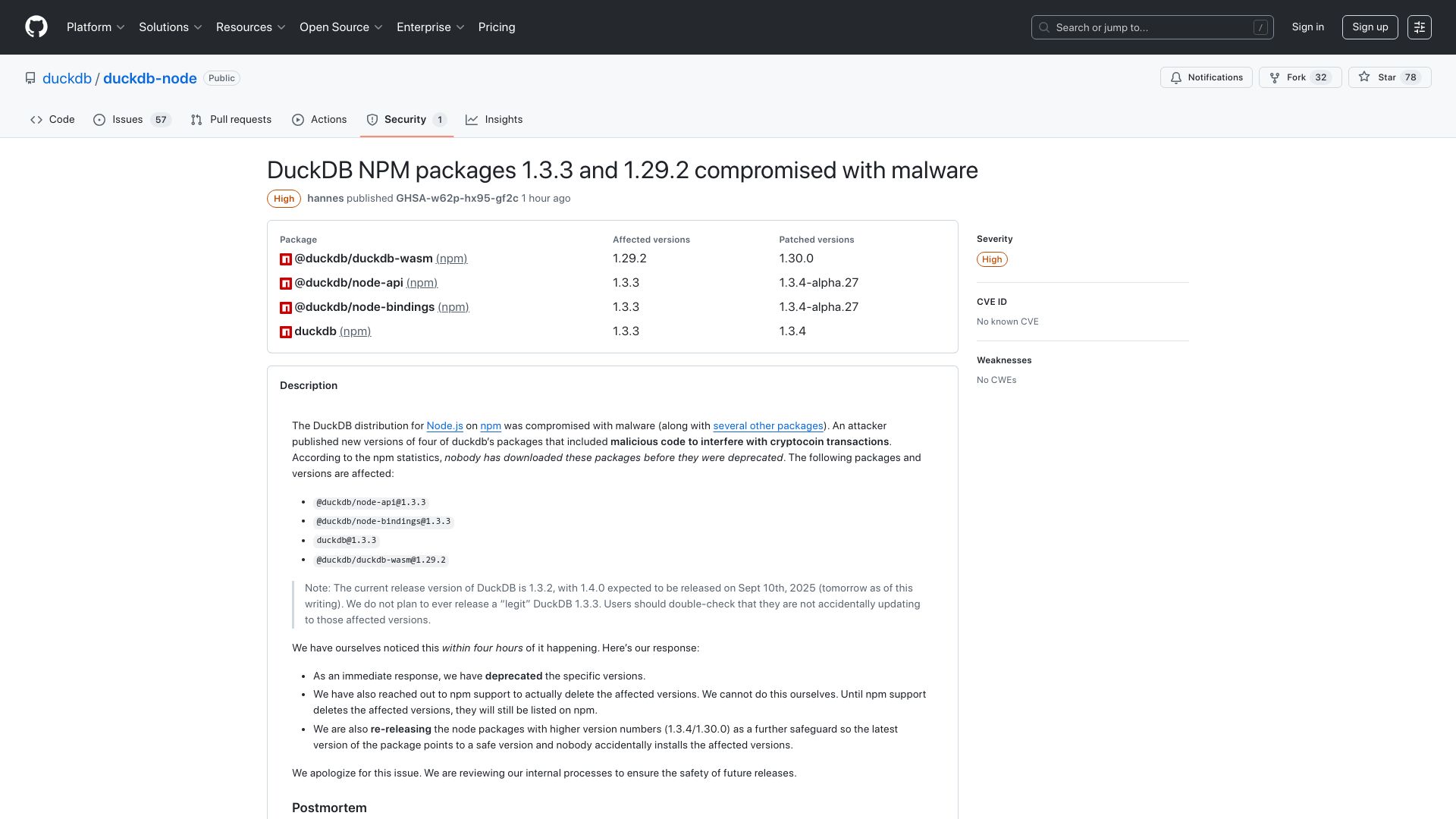Click the GHSA-w62p-hx95-gf2c advisory ID

click(457, 199)
